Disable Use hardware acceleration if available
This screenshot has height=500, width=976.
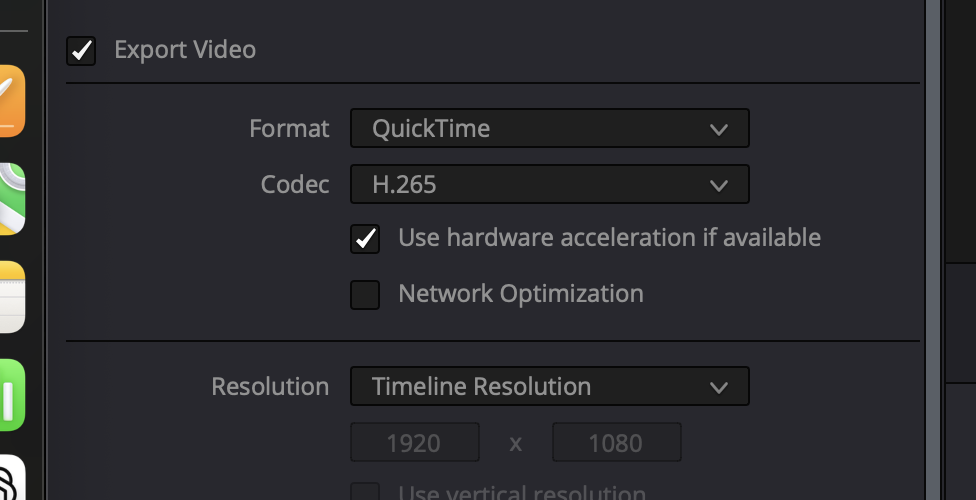coord(365,239)
